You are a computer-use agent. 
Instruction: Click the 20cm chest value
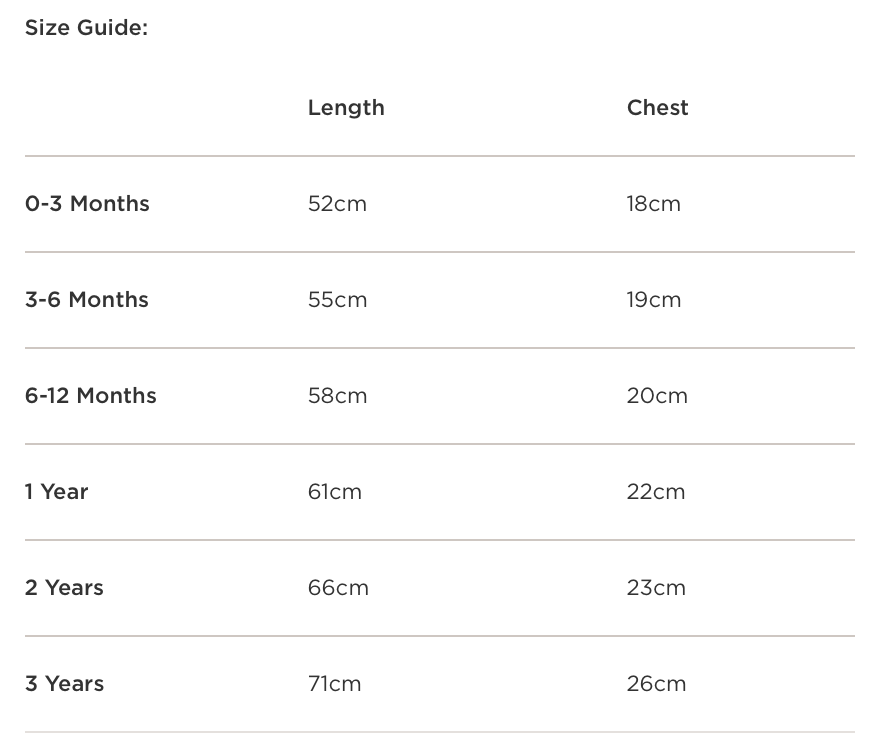point(657,396)
